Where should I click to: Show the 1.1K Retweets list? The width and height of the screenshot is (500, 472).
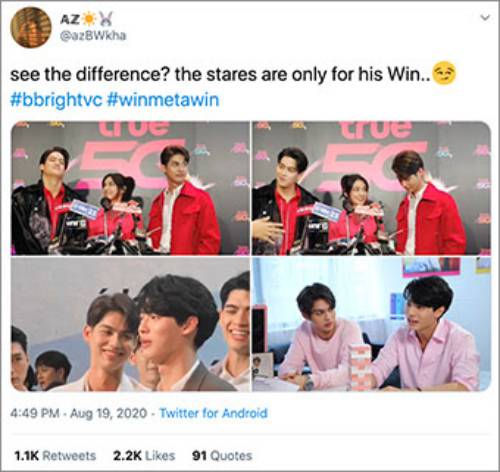pos(55,455)
